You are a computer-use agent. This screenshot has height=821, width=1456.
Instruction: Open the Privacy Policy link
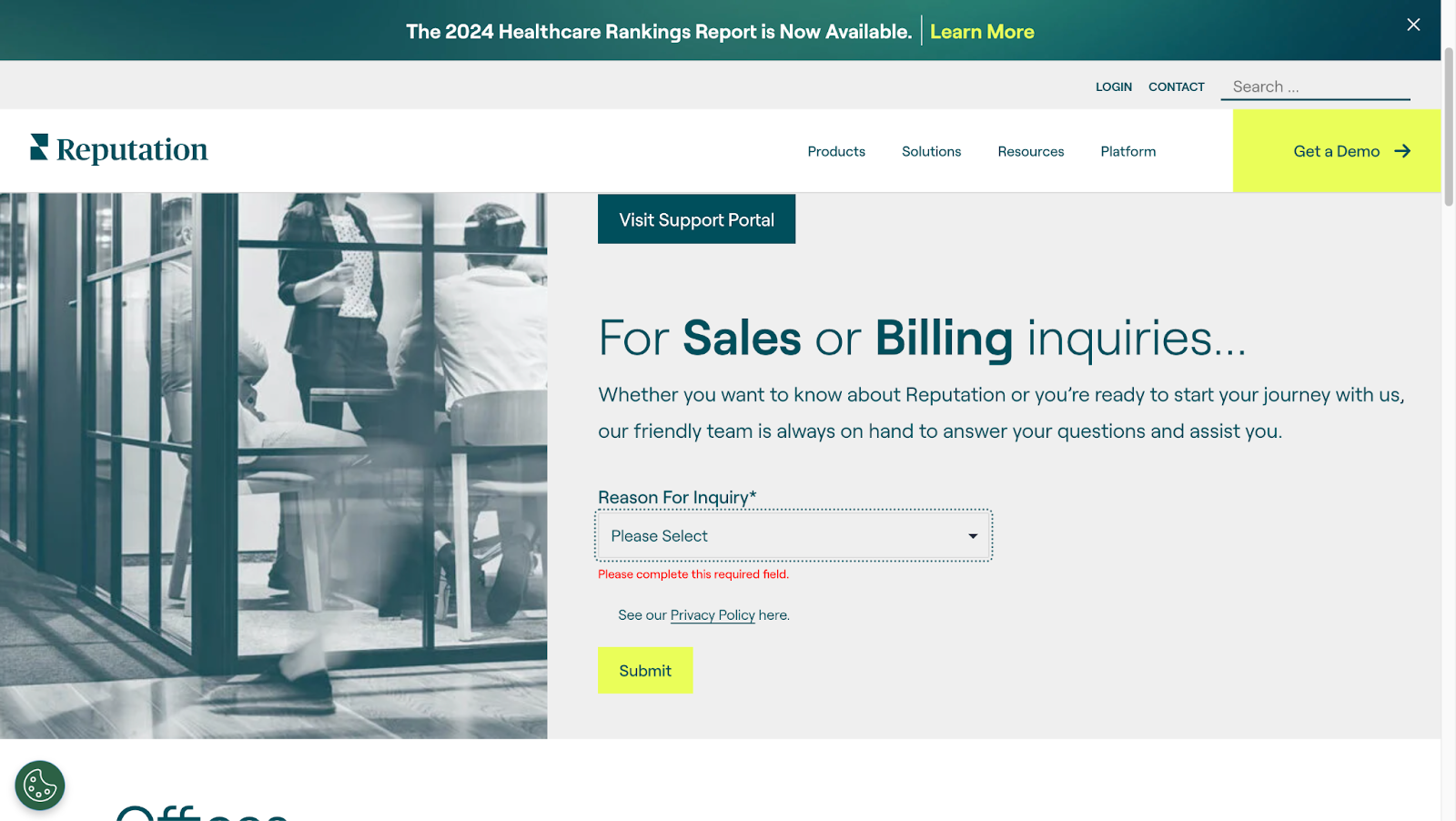[x=713, y=615]
